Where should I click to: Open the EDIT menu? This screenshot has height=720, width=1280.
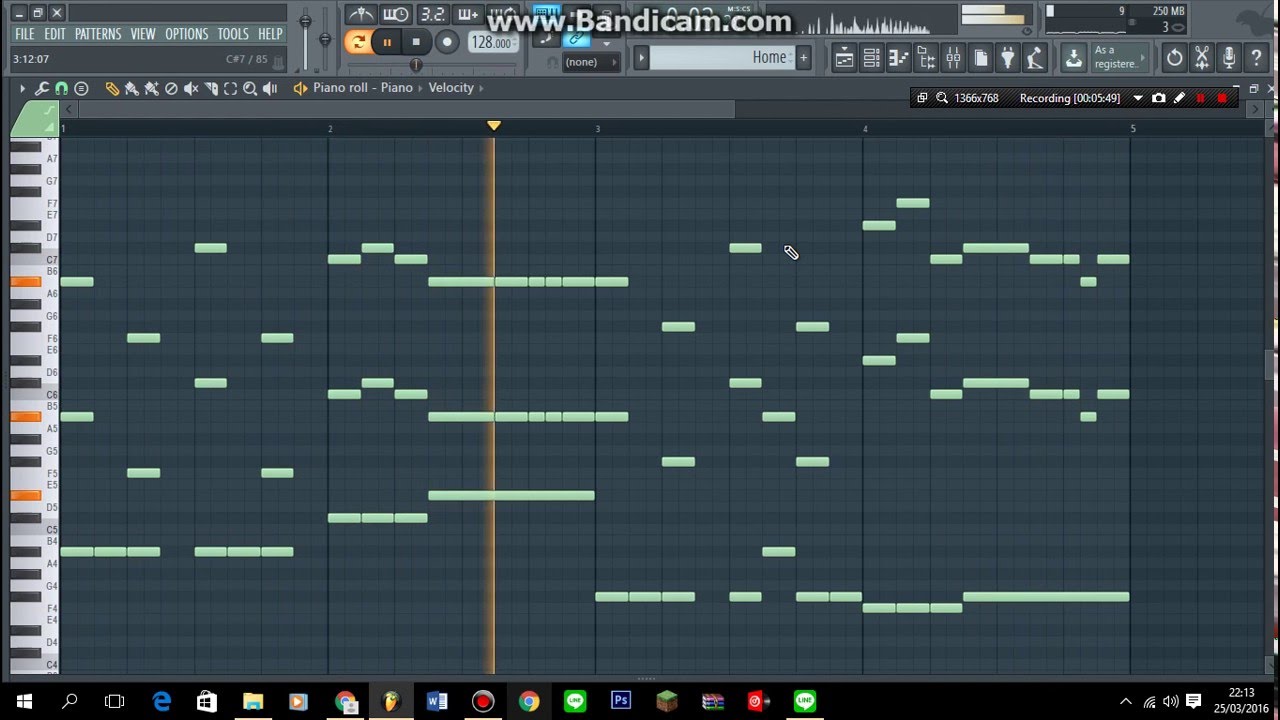coord(55,34)
